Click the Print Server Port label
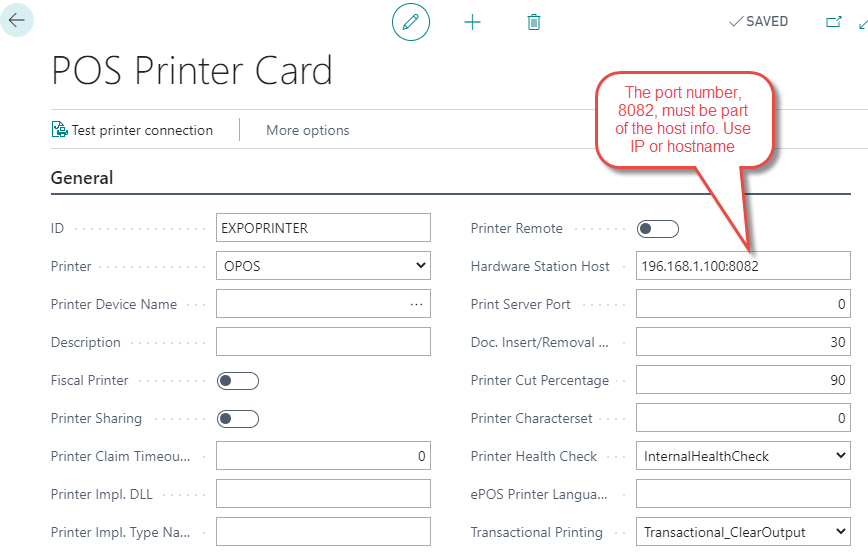 (520, 304)
